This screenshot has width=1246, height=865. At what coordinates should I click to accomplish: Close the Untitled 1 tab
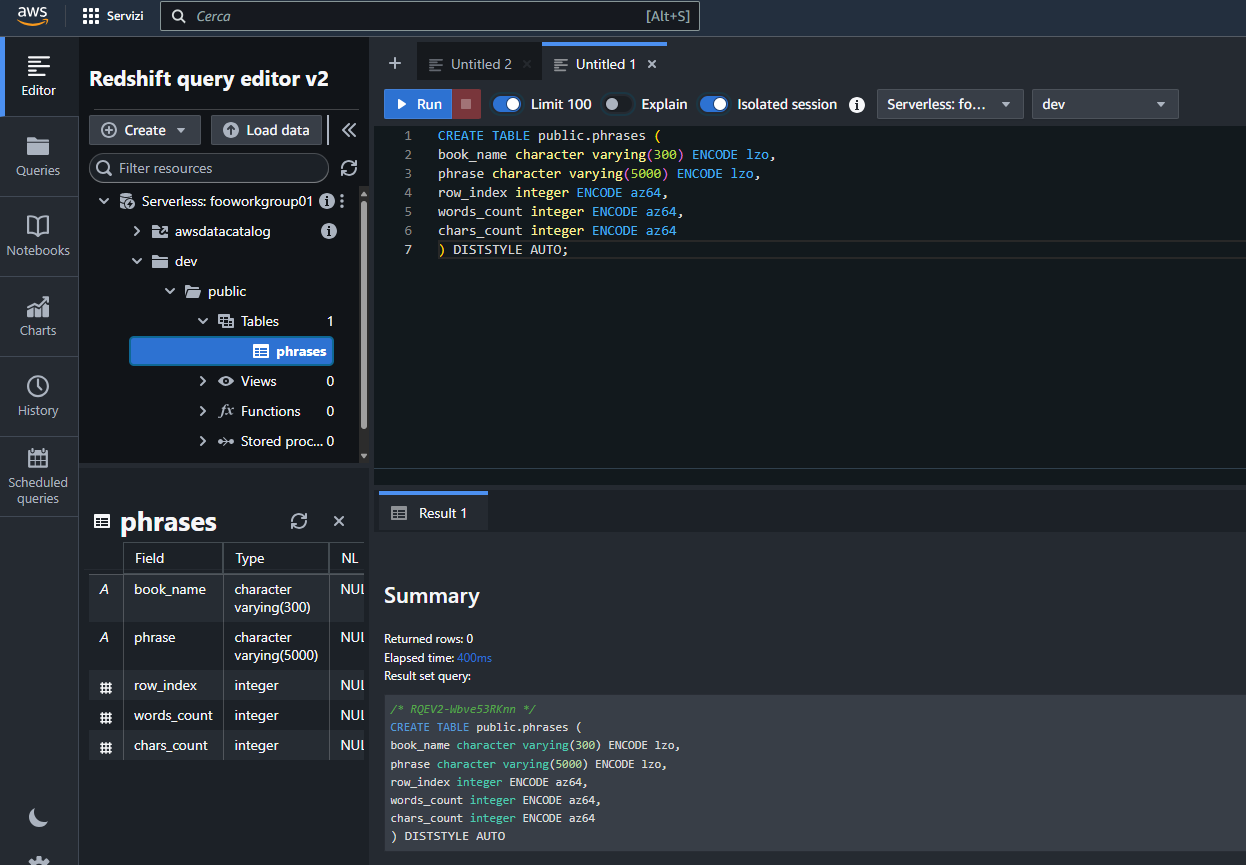click(x=652, y=64)
